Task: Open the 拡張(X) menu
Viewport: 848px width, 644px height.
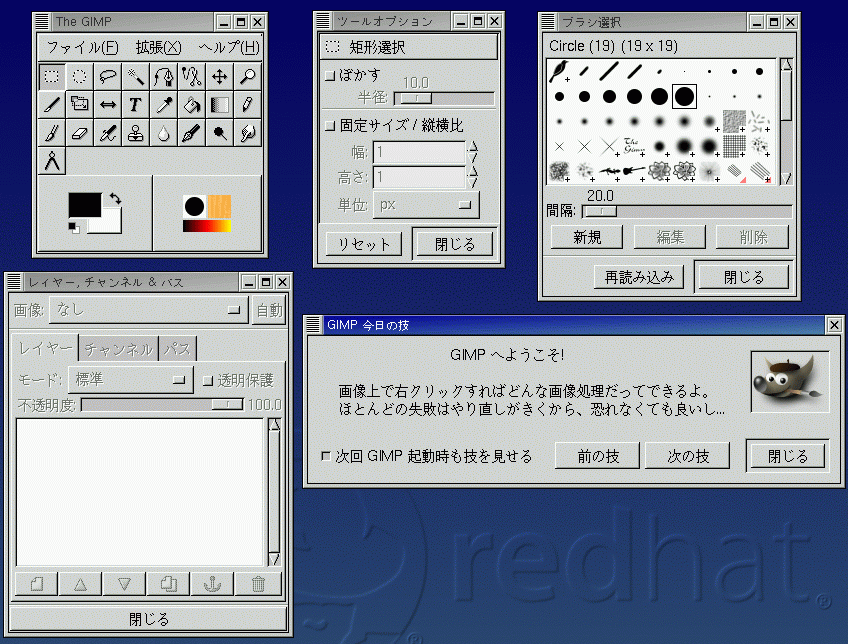Action: pyautogui.click(x=158, y=48)
